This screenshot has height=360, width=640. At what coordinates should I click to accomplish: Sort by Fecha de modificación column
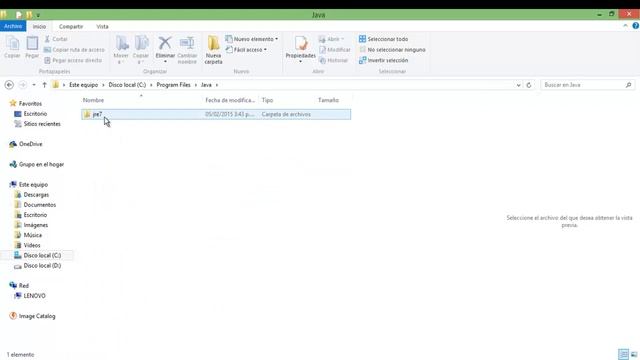point(231,100)
